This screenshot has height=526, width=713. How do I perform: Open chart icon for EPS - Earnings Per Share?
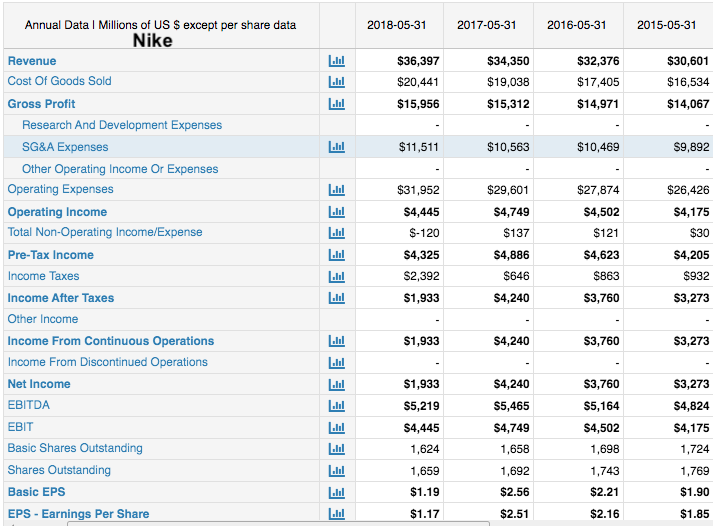336,514
